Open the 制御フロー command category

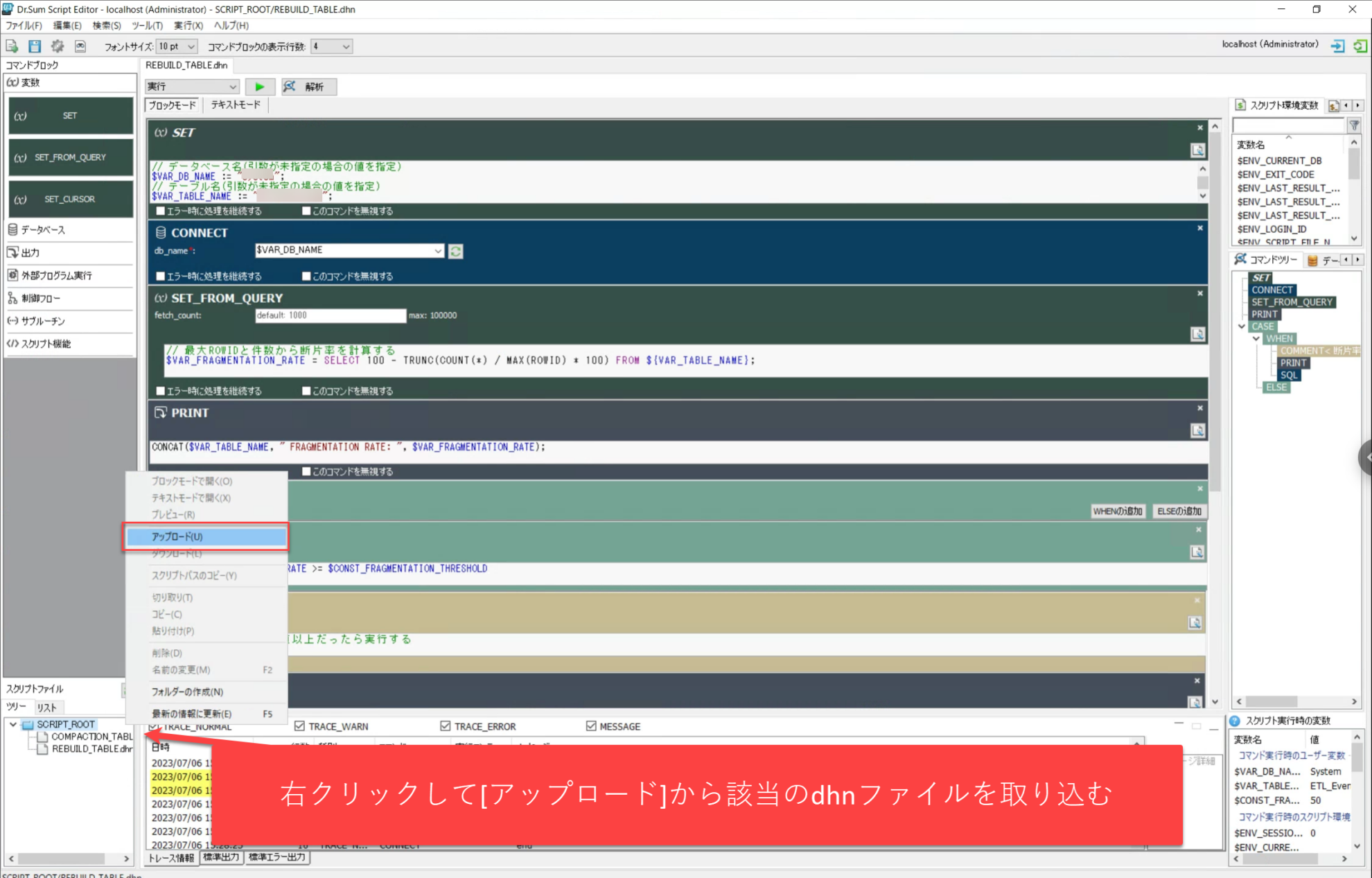click(x=44, y=298)
